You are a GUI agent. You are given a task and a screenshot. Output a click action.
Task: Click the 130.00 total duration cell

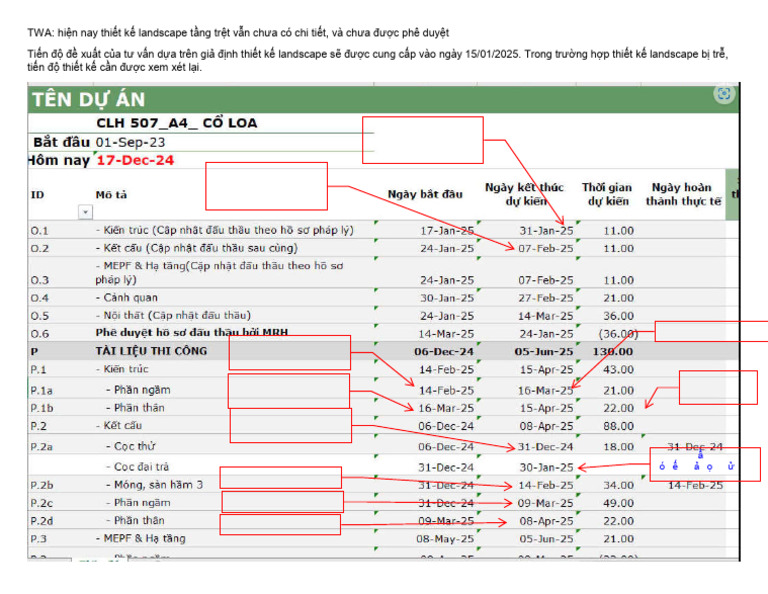tap(612, 352)
